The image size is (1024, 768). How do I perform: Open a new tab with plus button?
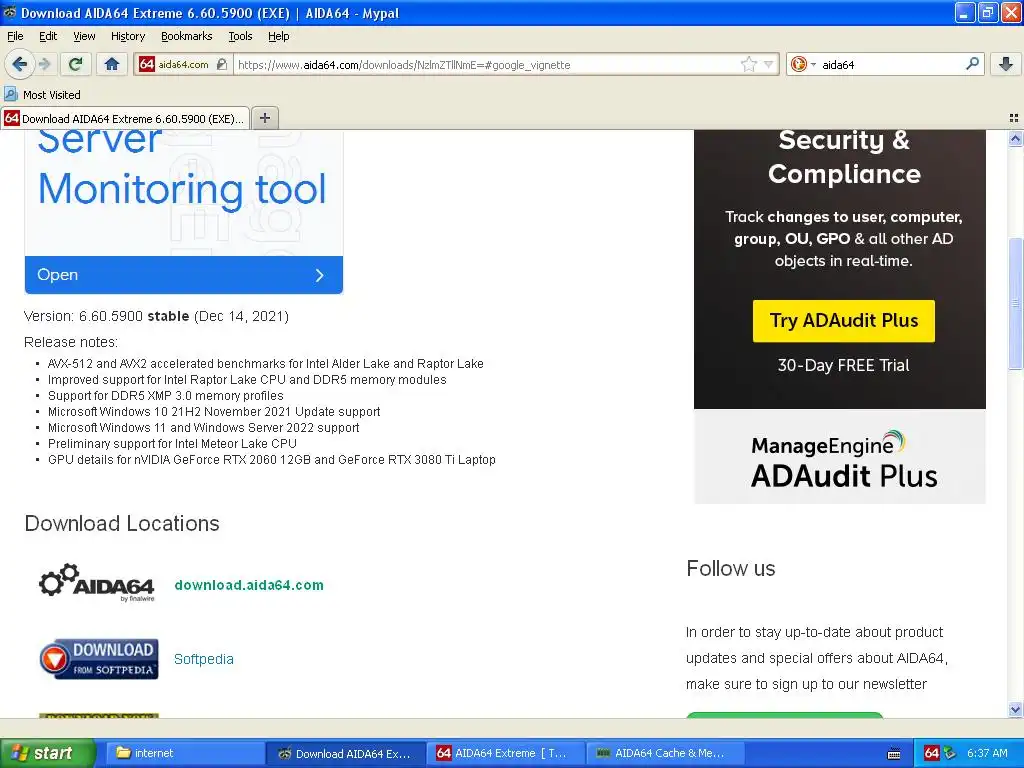[264, 118]
